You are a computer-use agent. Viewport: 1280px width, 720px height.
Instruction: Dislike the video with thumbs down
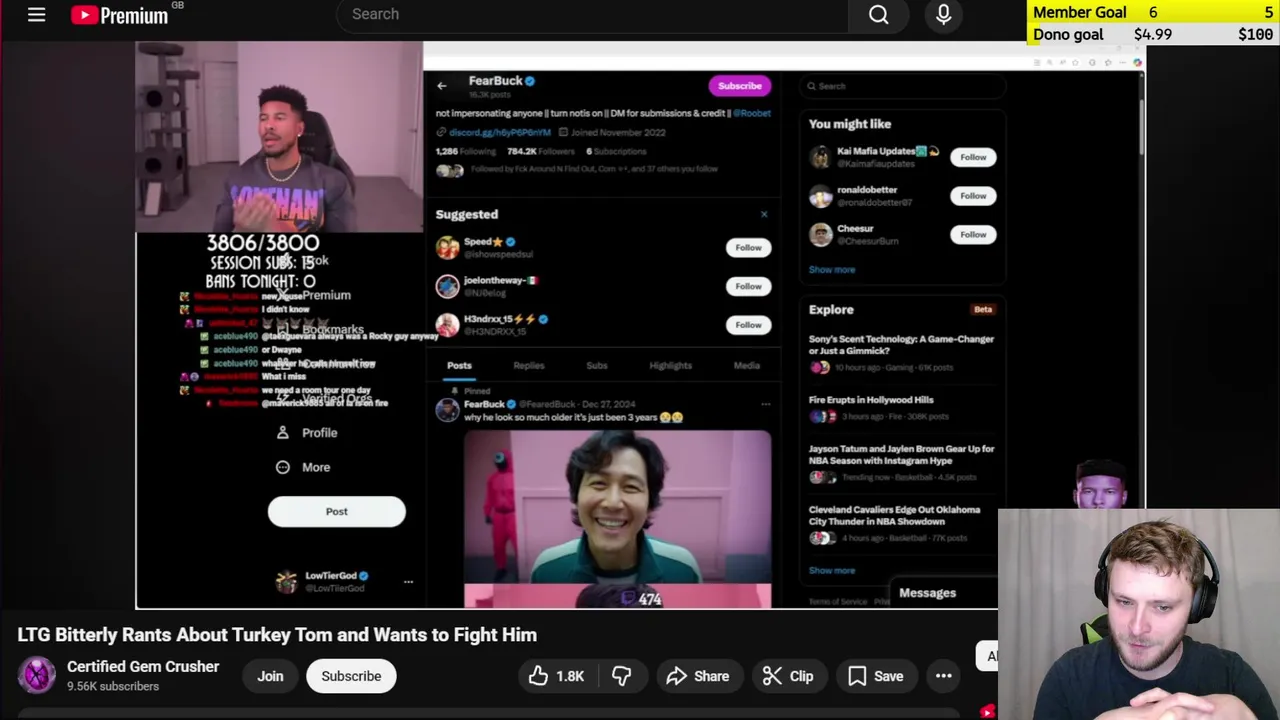621,676
